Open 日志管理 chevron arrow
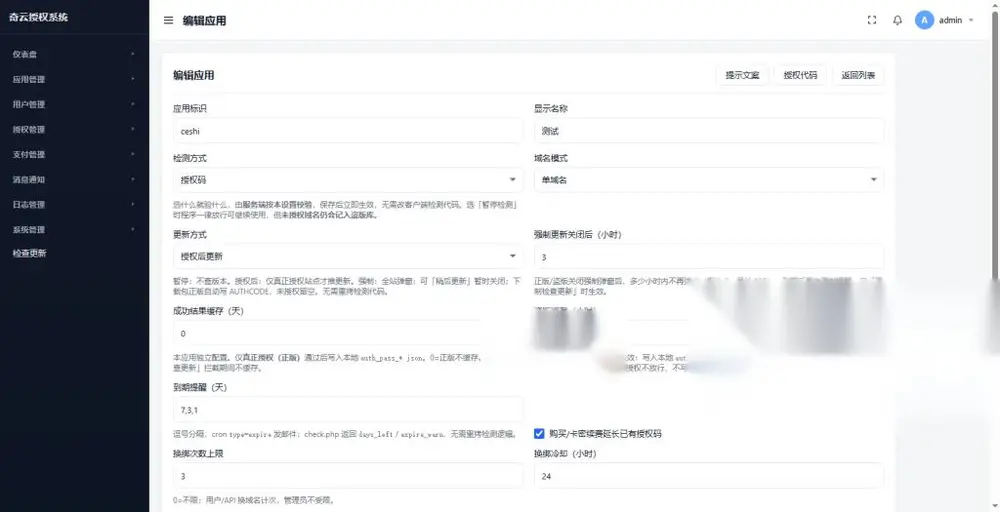Viewport: 1000px width, 512px height. [x=133, y=204]
